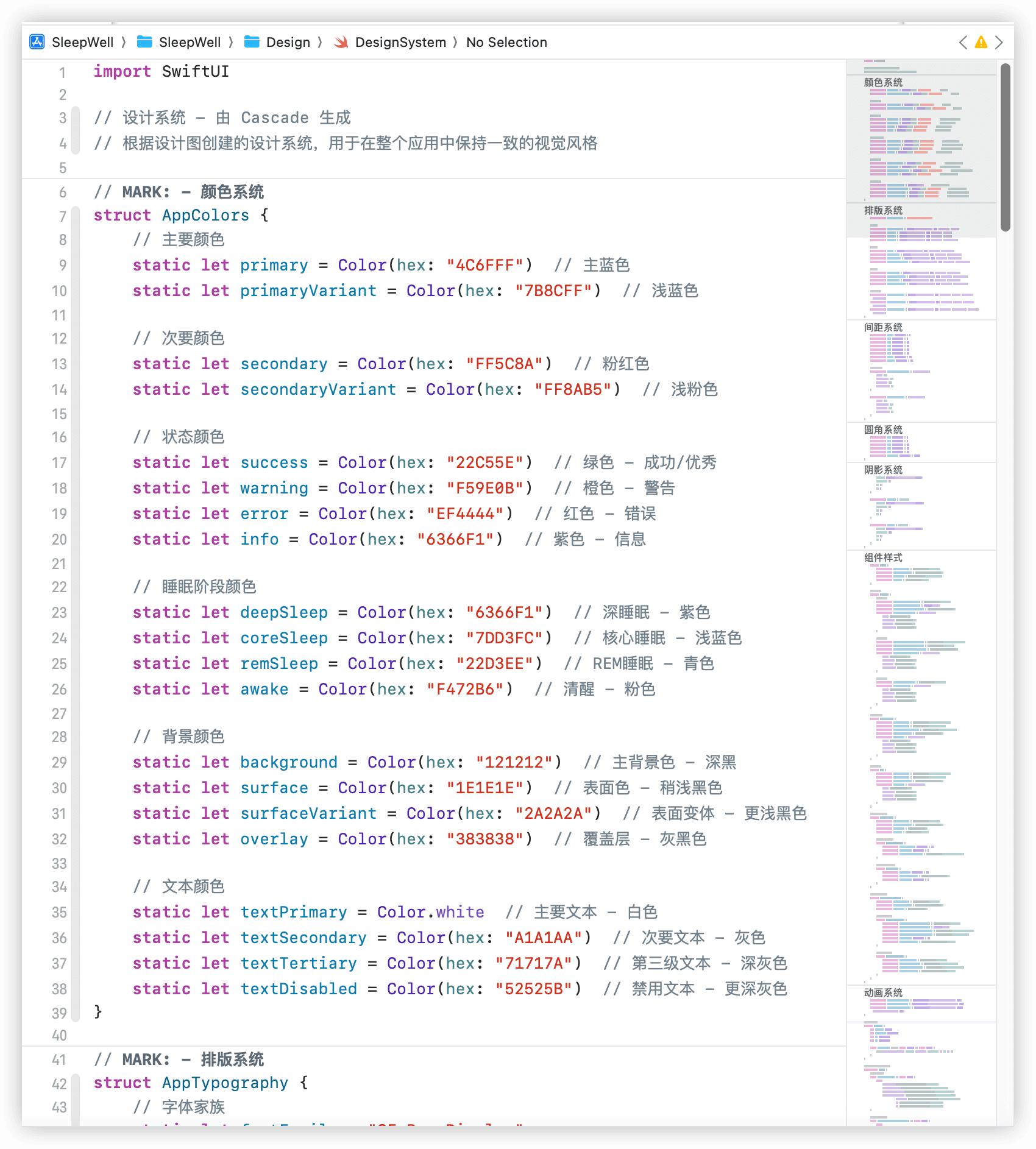Click the Design folder icon in breadcrumb
Image resolution: width=1036 pixels, height=1149 pixels.
pos(252,42)
